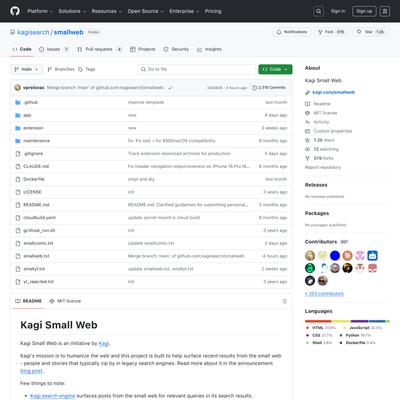
Task: View the Commits history count link
Action: [x=269, y=88]
